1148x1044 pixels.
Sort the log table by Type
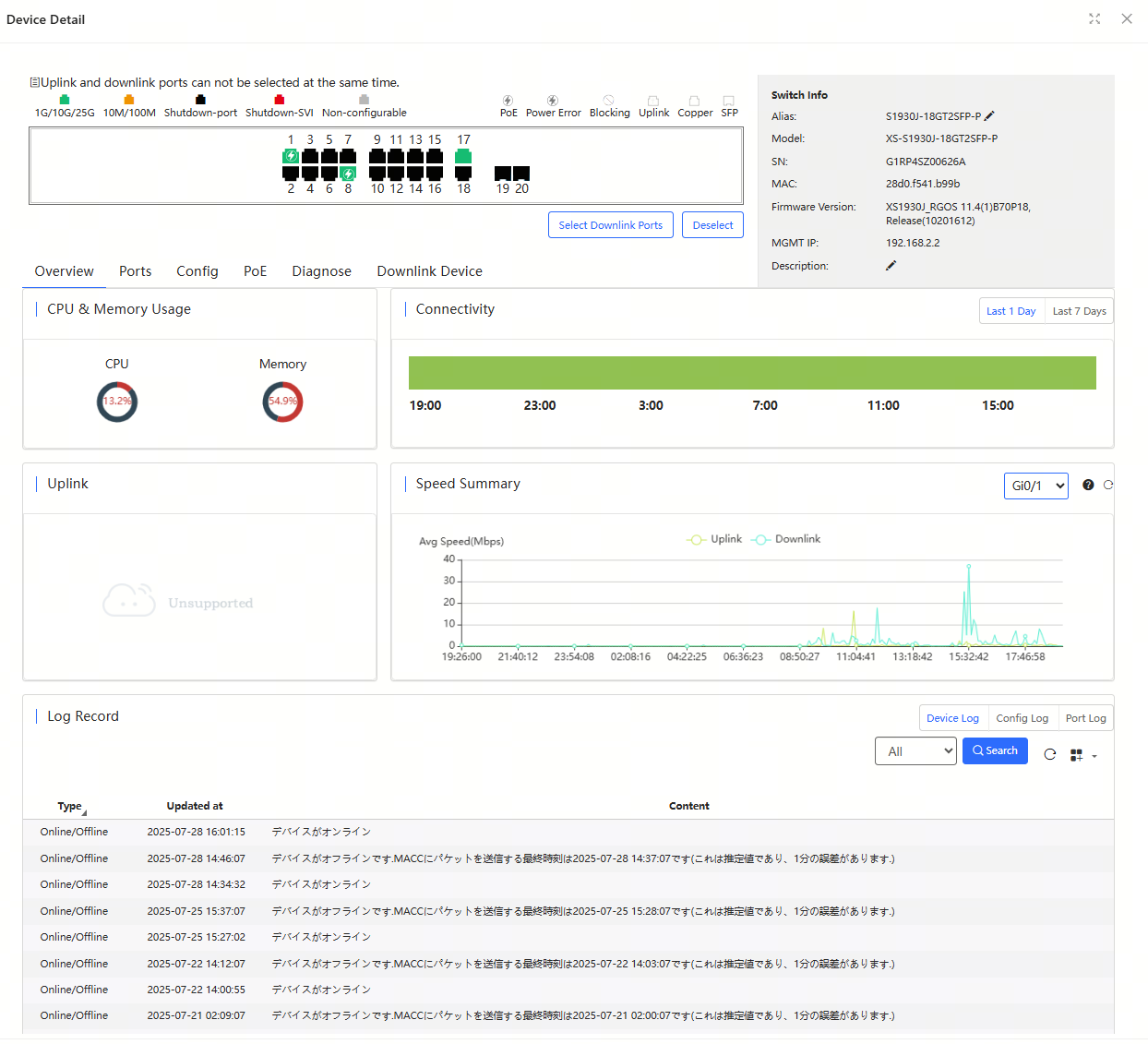(72, 807)
